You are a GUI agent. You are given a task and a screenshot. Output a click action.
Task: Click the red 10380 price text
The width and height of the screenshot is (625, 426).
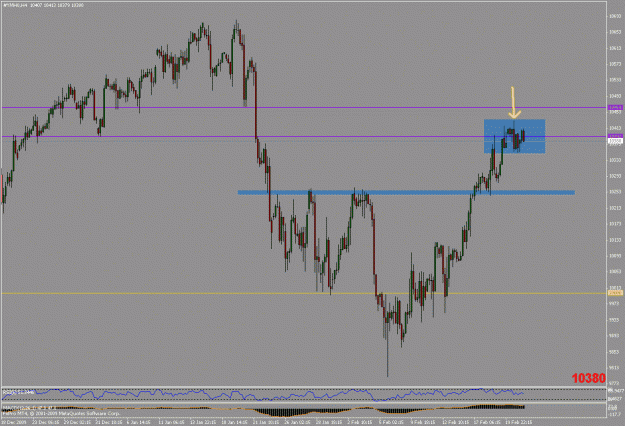point(589,378)
